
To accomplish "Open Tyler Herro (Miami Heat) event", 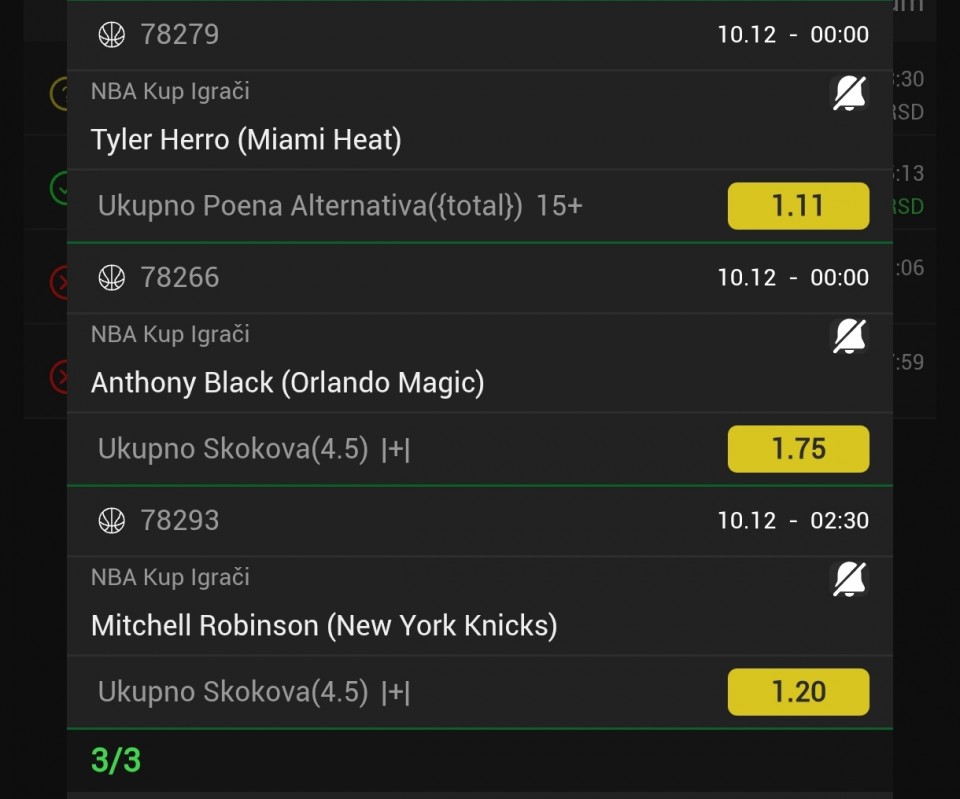I will [x=246, y=139].
